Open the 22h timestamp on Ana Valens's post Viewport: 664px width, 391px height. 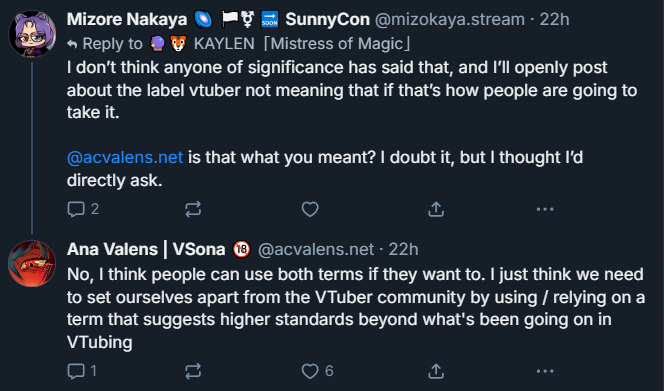coord(403,249)
